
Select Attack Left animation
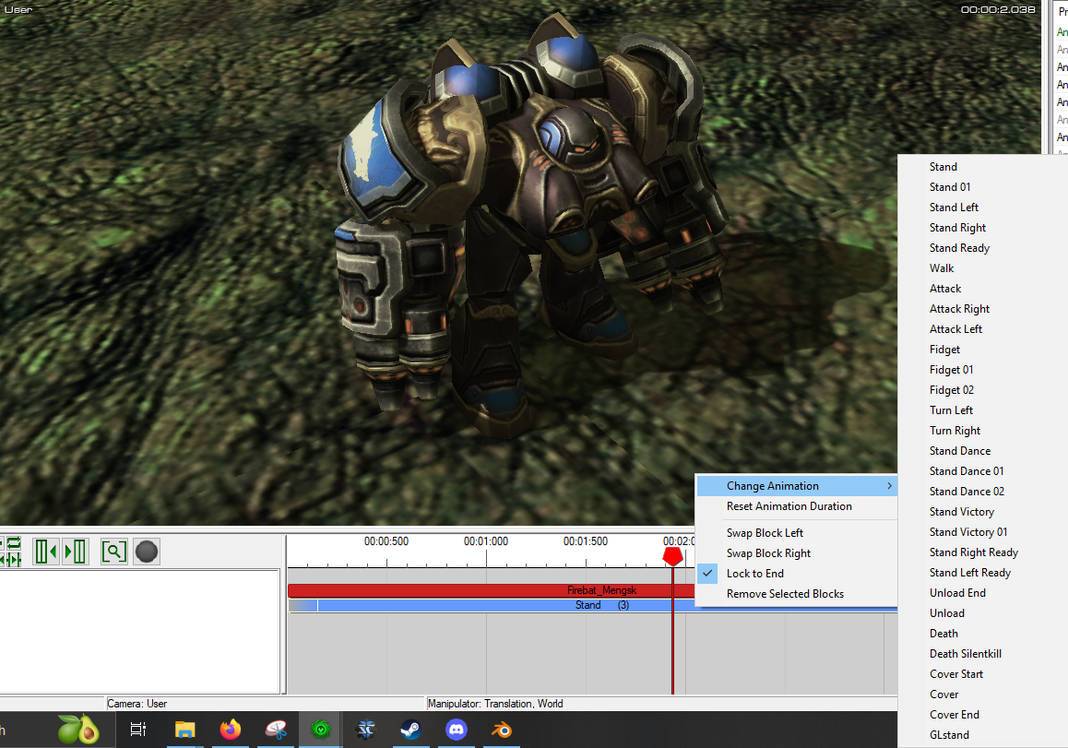pyautogui.click(x=956, y=329)
